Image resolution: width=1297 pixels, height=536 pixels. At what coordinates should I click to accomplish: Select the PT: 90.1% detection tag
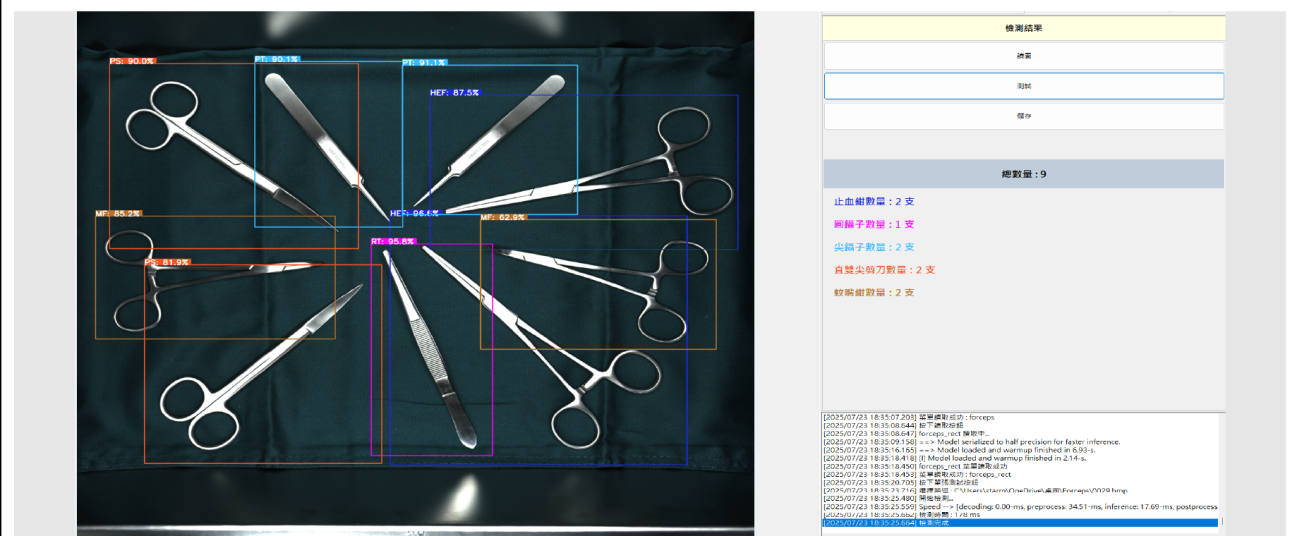(x=277, y=59)
